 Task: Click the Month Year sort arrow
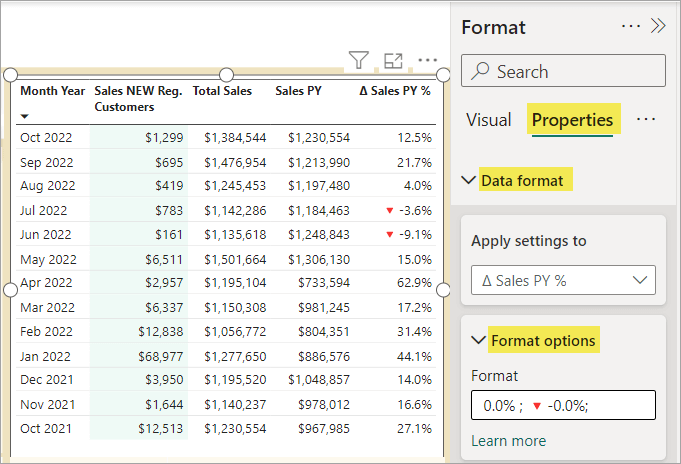(25, 116)
